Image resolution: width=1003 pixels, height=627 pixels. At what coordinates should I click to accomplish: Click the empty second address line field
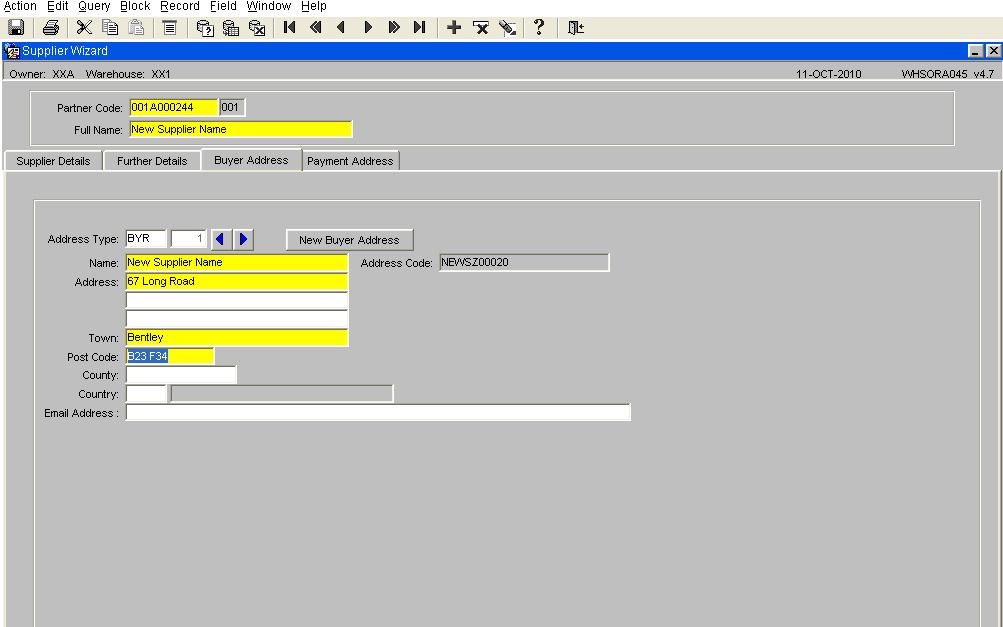(237, 300)
